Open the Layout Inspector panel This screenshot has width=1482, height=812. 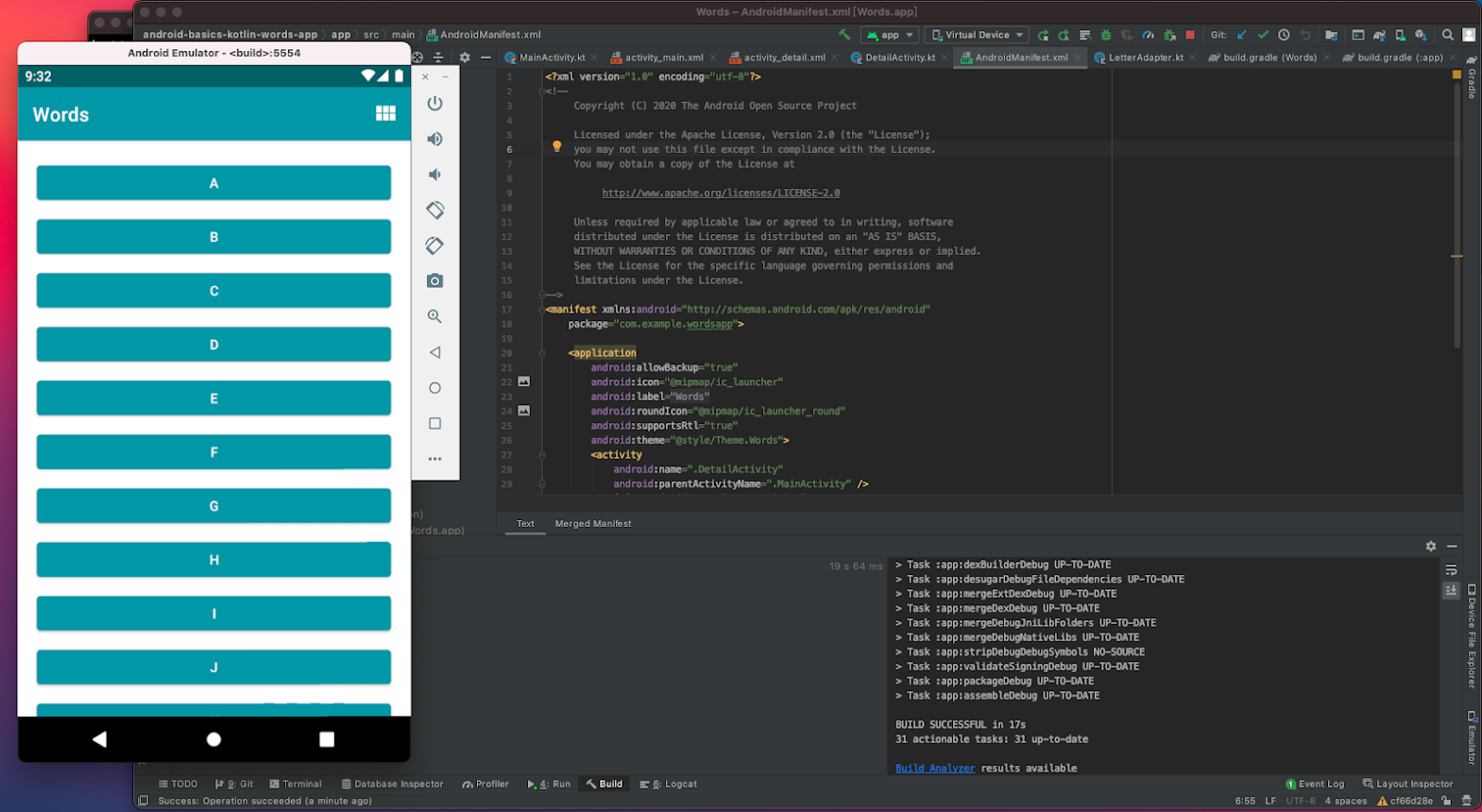[x=1407, y=785]
